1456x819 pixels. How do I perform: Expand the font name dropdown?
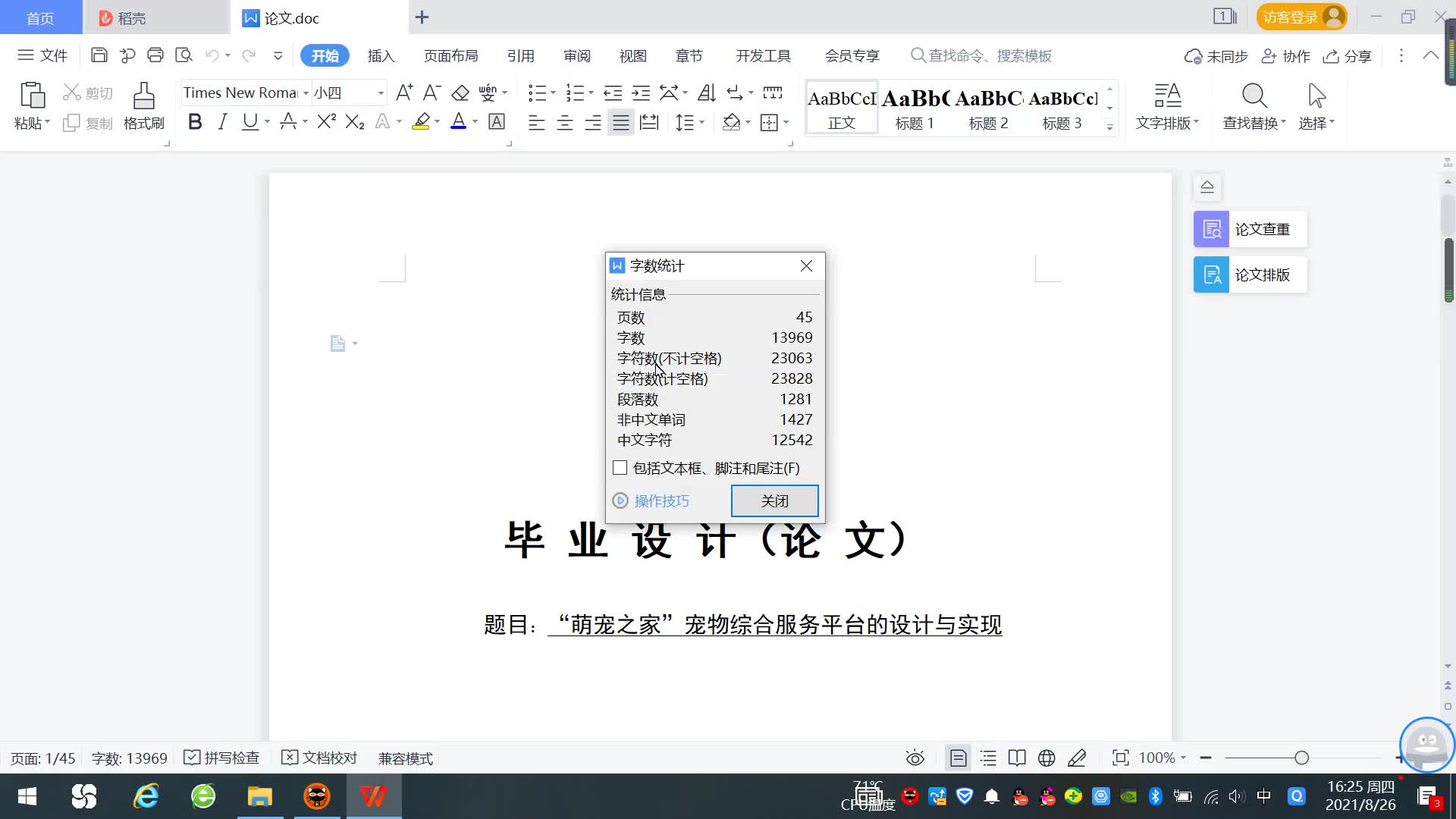[306, 93]
